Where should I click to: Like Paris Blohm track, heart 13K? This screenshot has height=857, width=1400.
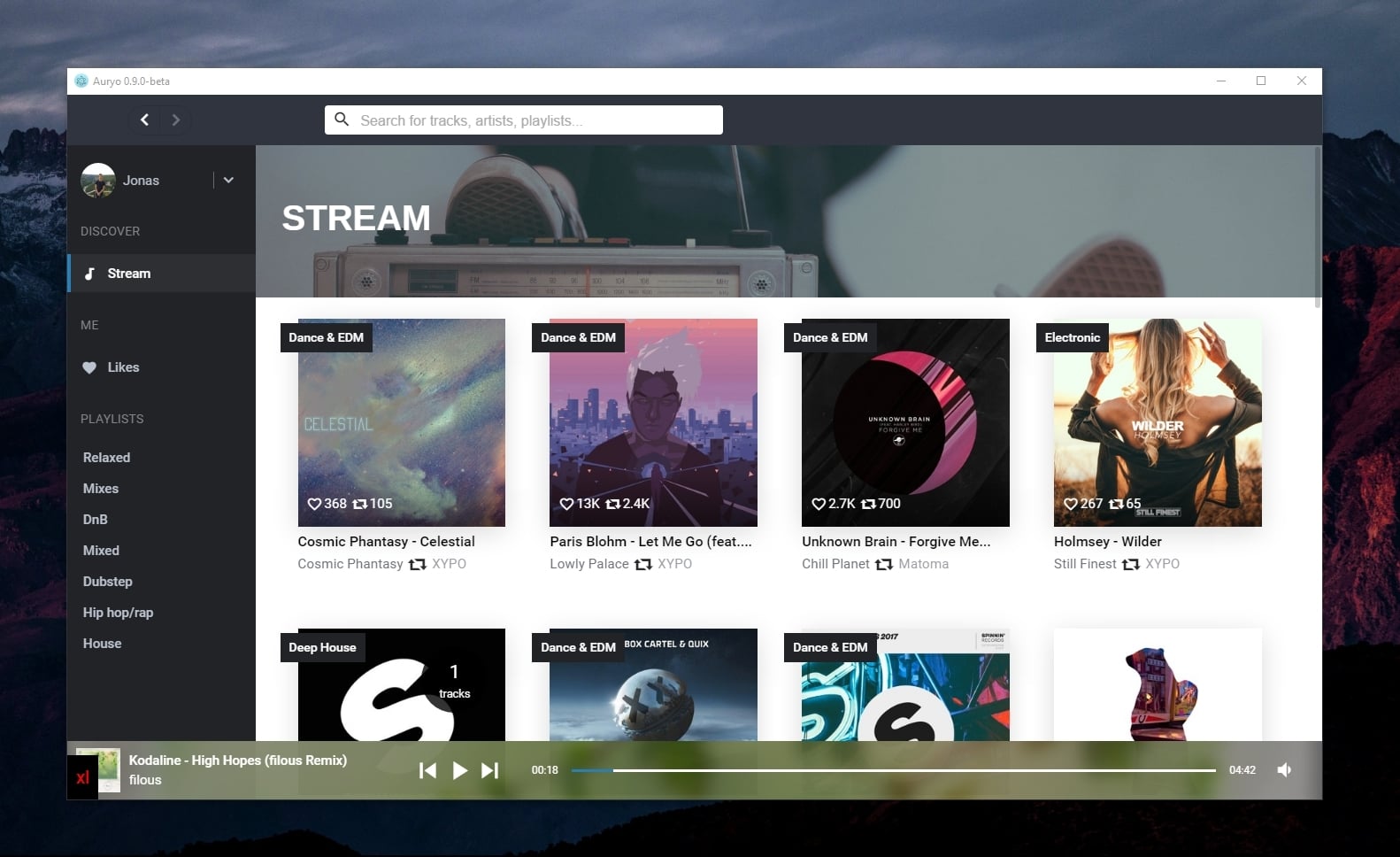(566, 504)
